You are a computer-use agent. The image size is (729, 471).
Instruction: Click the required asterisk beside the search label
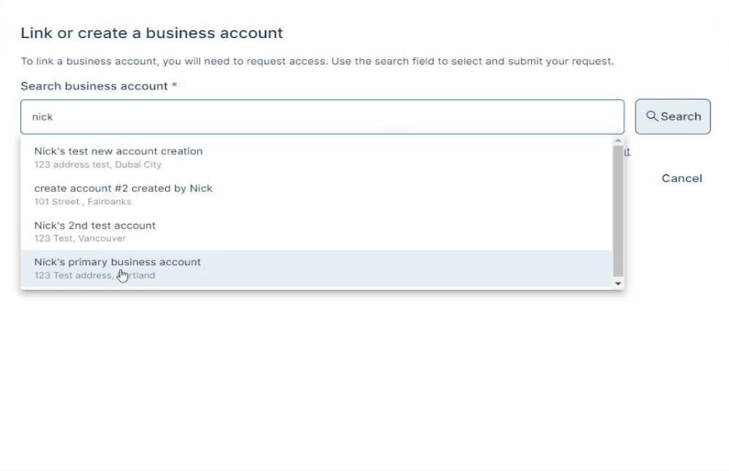coord(174,86)
